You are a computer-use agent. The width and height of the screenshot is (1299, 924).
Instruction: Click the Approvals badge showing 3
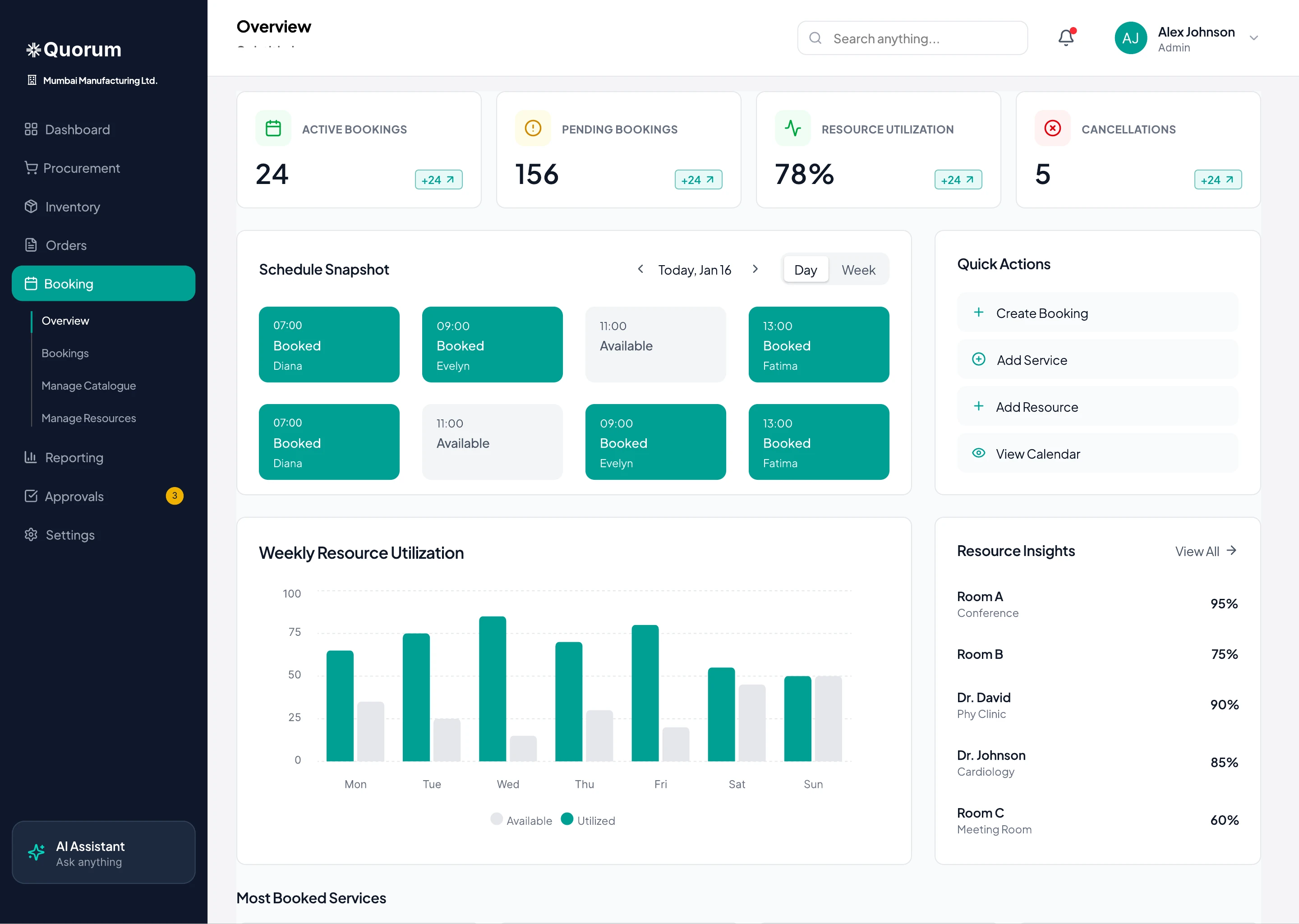pos(175,496)
